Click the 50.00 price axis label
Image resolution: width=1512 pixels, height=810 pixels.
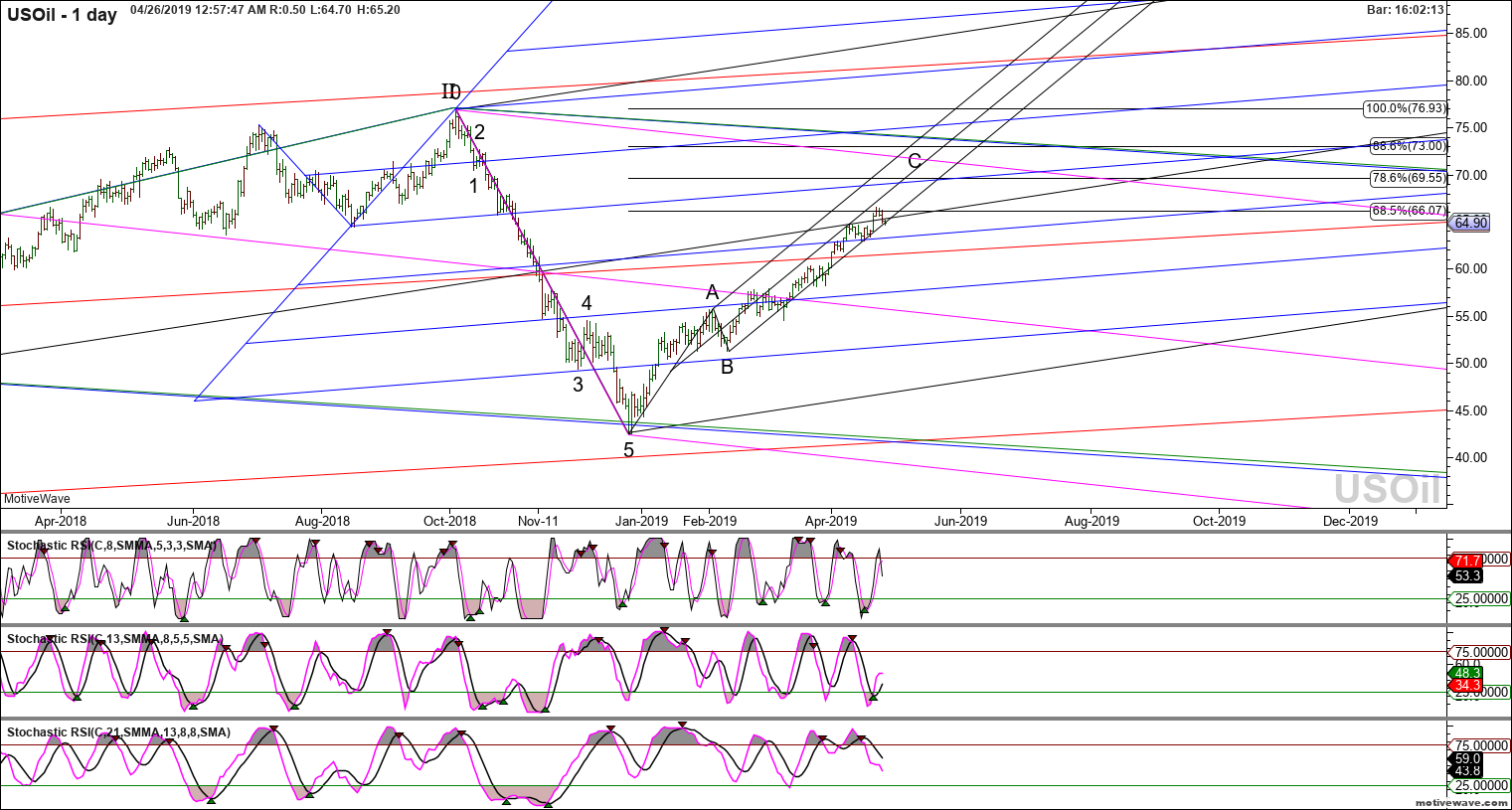pos(1471,363)
